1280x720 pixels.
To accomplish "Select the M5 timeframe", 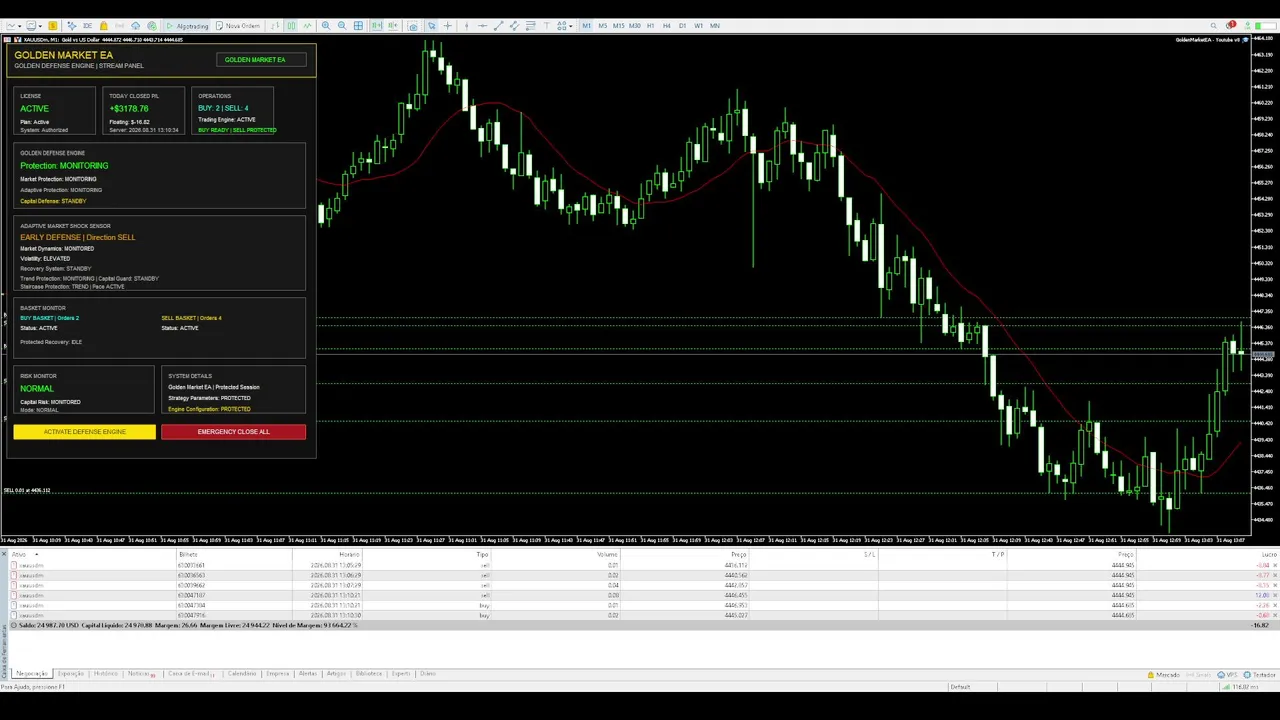I will pyautogui.click(x=603, y=26).
